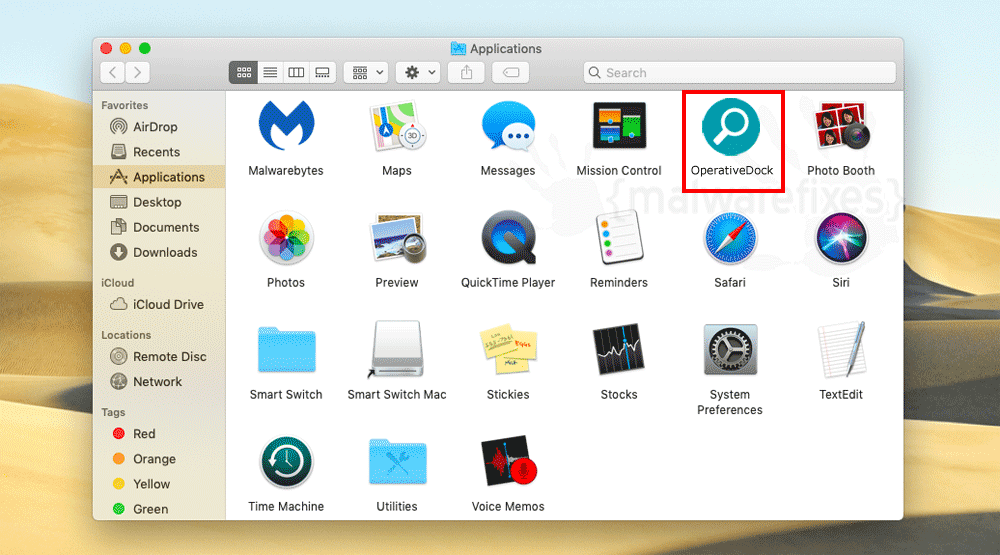Select the Smart Switch folder icon
This screenshot has width=1000, height=555.
tap(286, 350)
